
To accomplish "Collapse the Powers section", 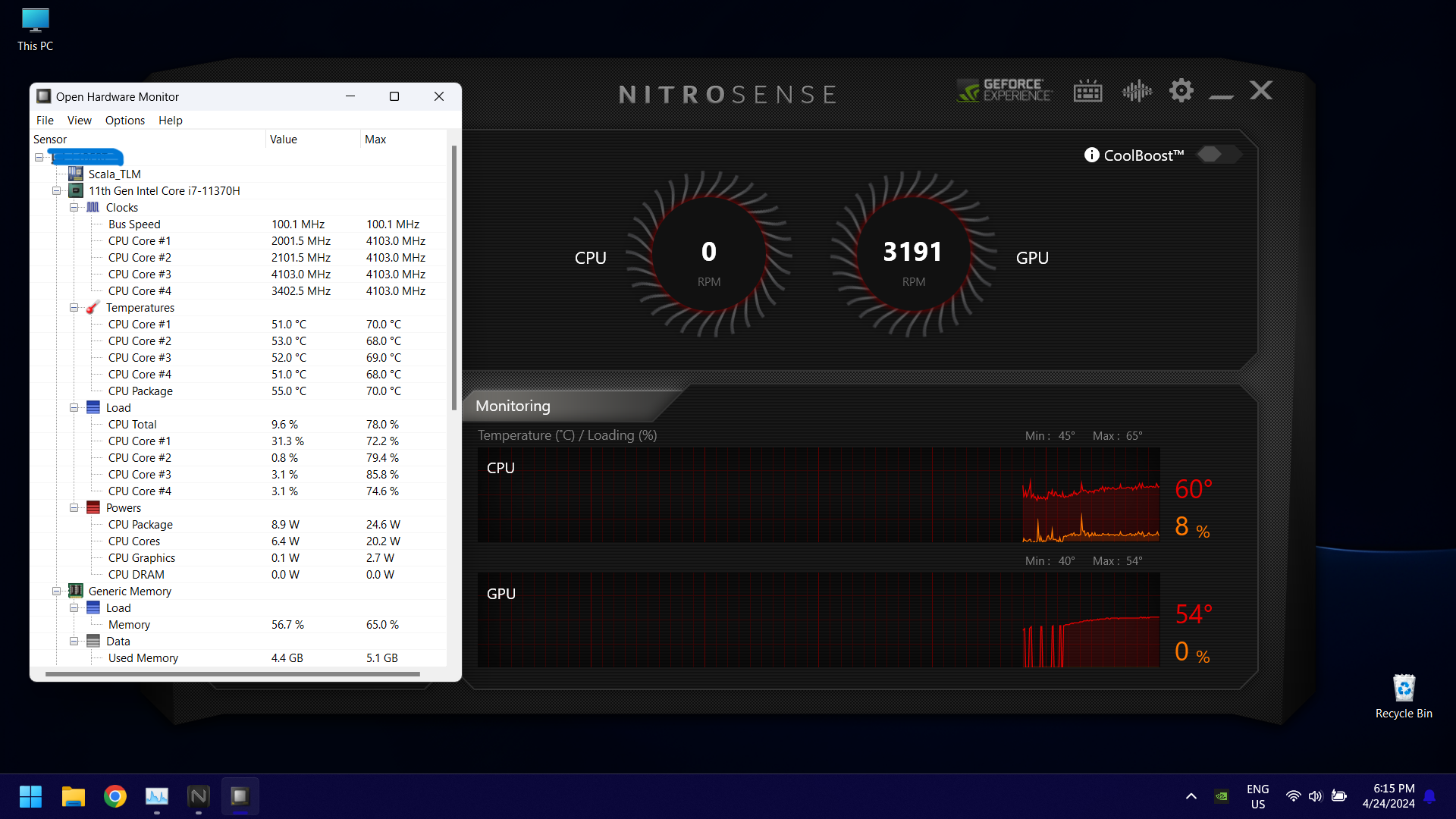I will [x=74, y=508].
